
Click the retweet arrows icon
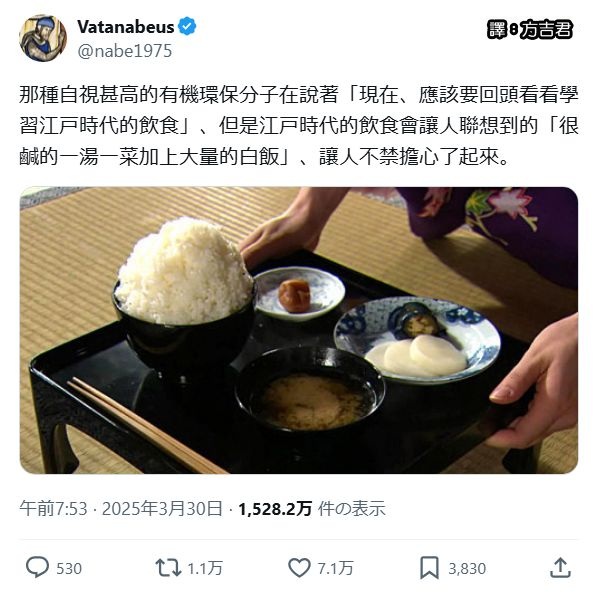coord(168,568)
